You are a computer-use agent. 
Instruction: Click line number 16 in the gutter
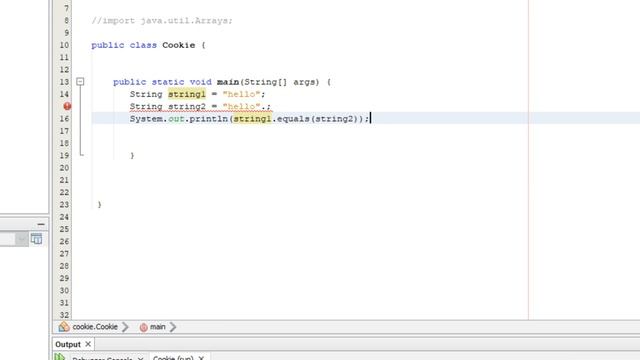coord(64,119)
